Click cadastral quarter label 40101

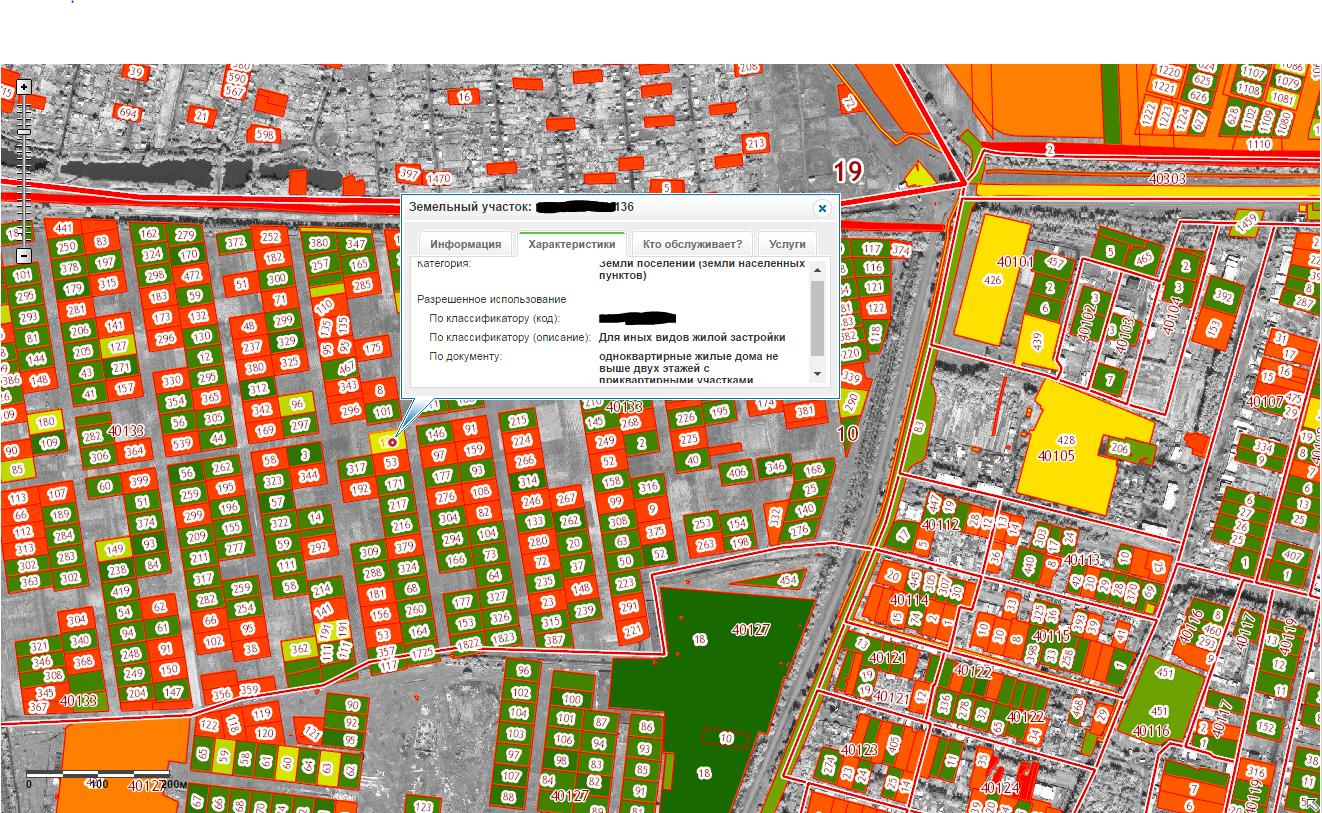[1015, 262]
